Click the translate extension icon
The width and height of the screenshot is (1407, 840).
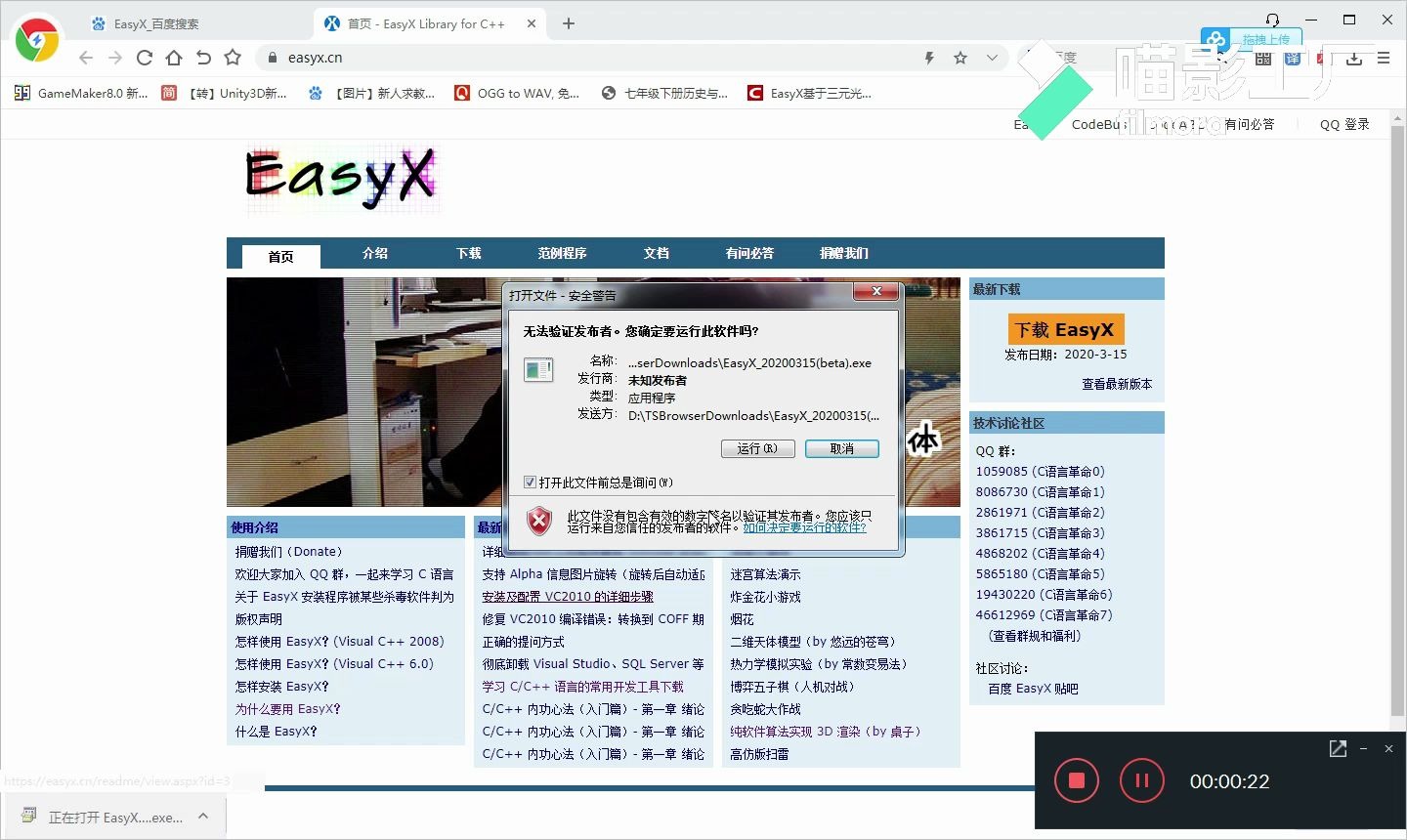(1293, 59)
